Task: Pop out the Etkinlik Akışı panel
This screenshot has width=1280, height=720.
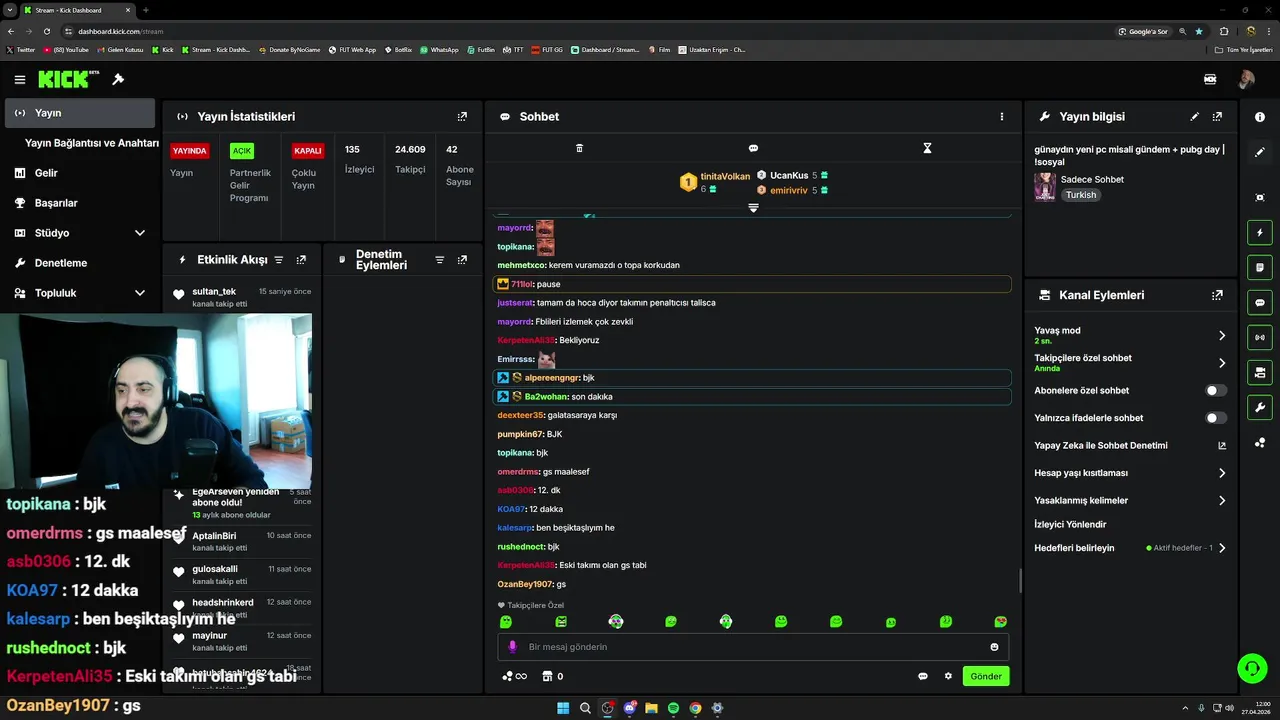Action: [x=301, y=260]
